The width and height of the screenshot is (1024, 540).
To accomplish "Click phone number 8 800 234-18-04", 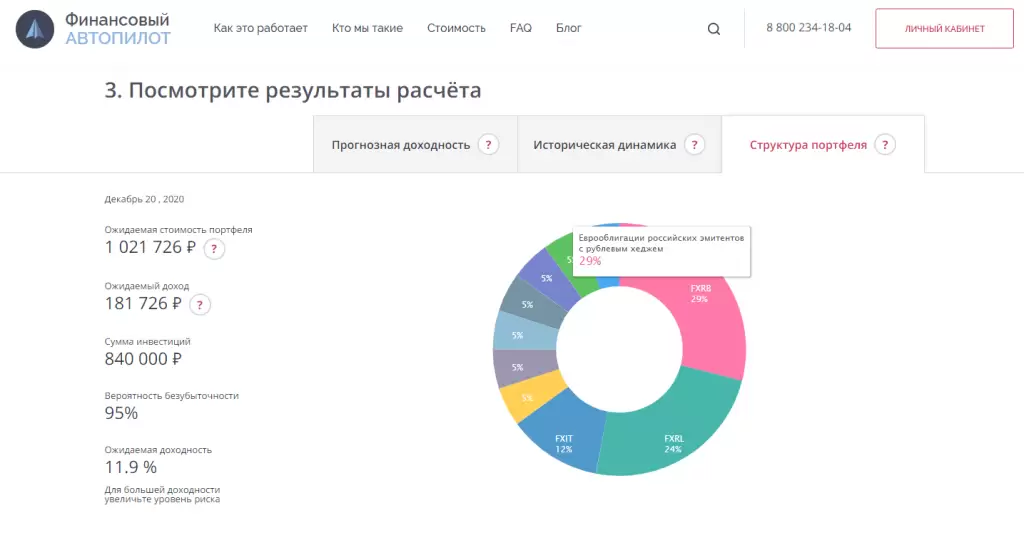I will pyautogui.click(x=808, y=28).
